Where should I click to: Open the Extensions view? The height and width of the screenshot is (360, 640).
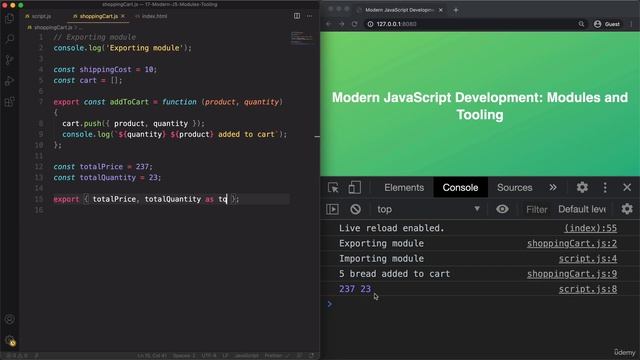9,101
